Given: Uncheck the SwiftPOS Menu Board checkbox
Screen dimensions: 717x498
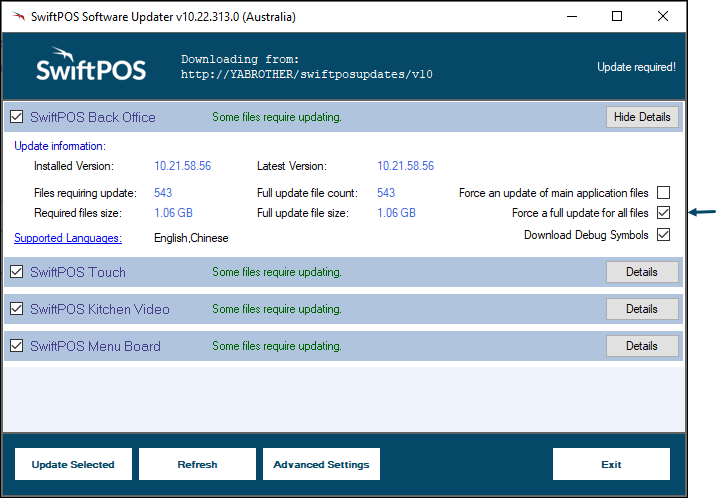Looking at the screenshot, I should [16, 346].
